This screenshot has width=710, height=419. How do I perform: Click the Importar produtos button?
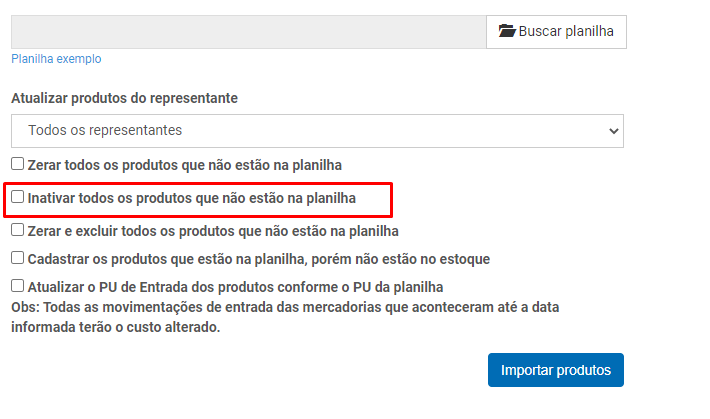556,370
